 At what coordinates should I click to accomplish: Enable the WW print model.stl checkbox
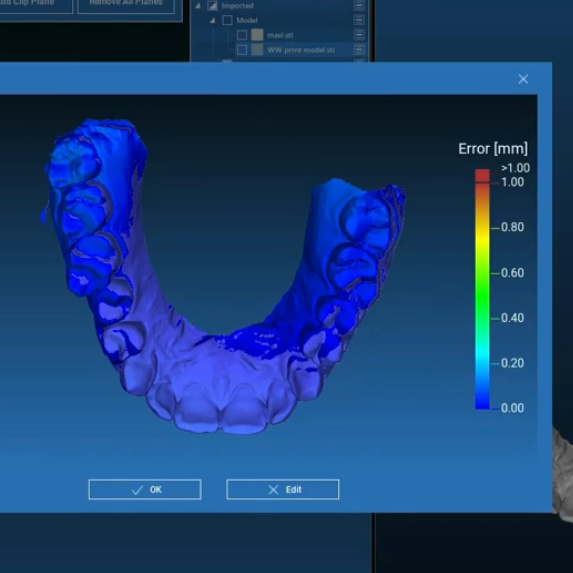pos(242,50)
